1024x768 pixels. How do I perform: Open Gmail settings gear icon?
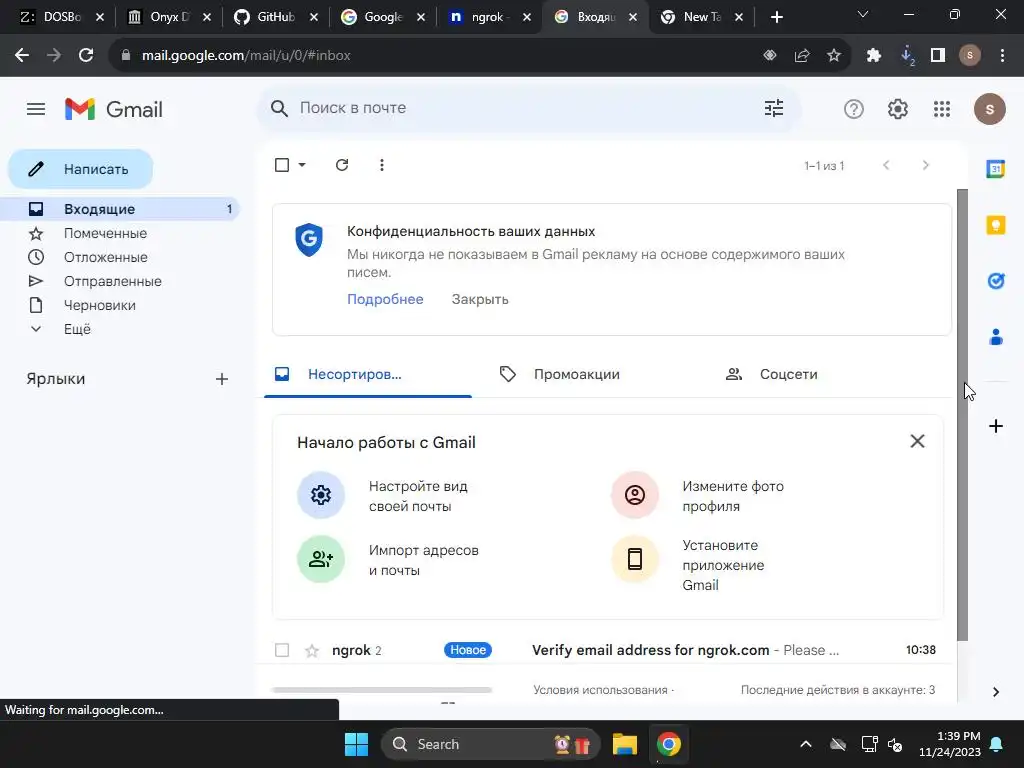(898, 109)
